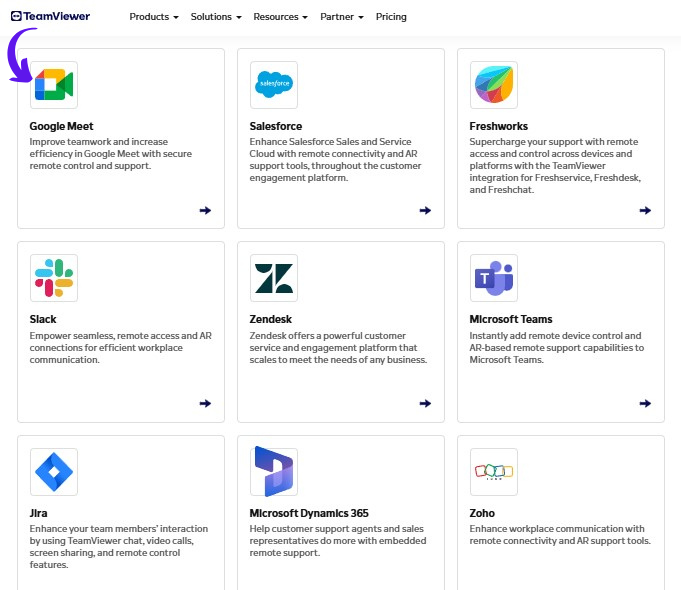Follow the arrow in the Freshworks card

click(645, 211)
